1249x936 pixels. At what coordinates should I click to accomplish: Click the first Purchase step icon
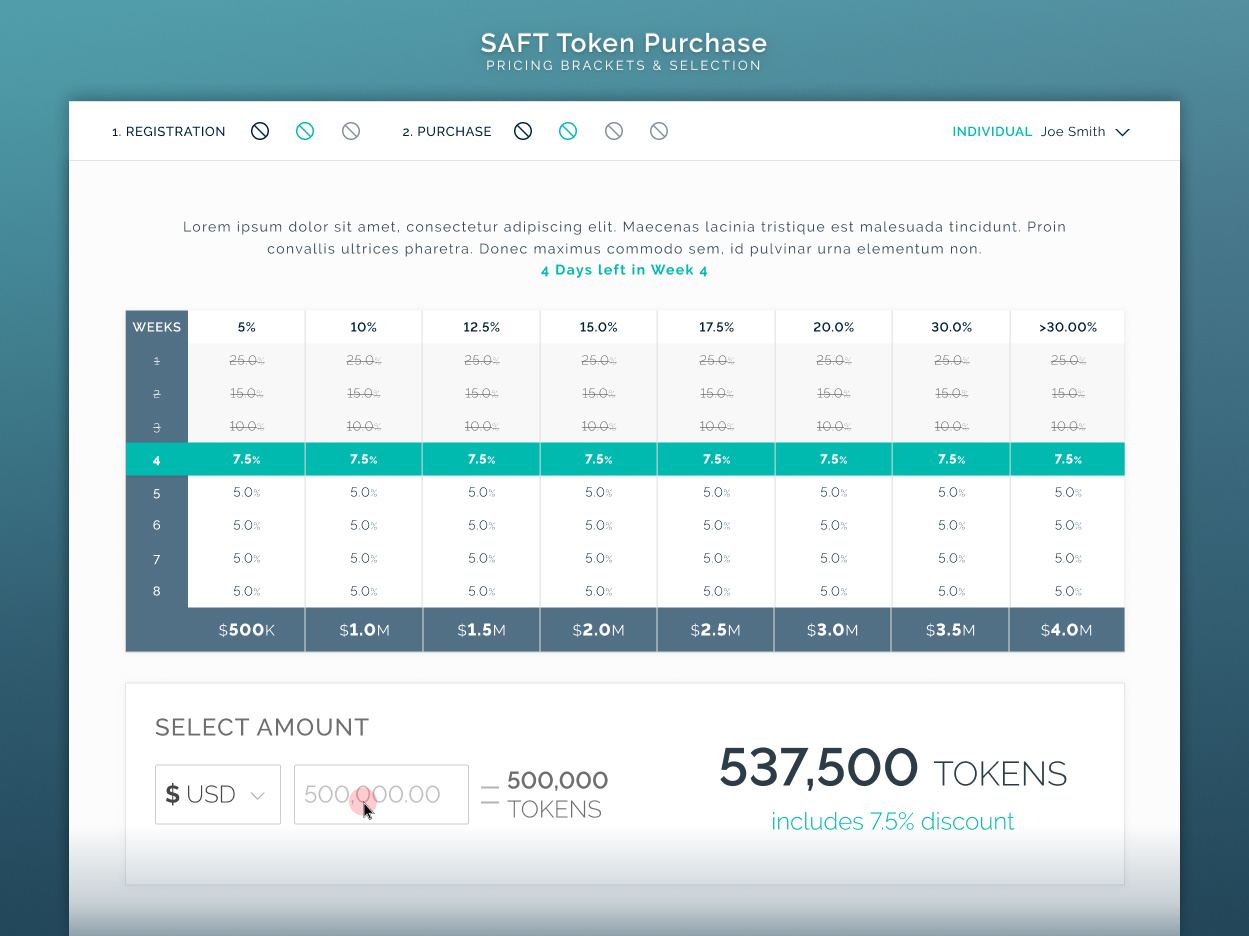(522, 130)
